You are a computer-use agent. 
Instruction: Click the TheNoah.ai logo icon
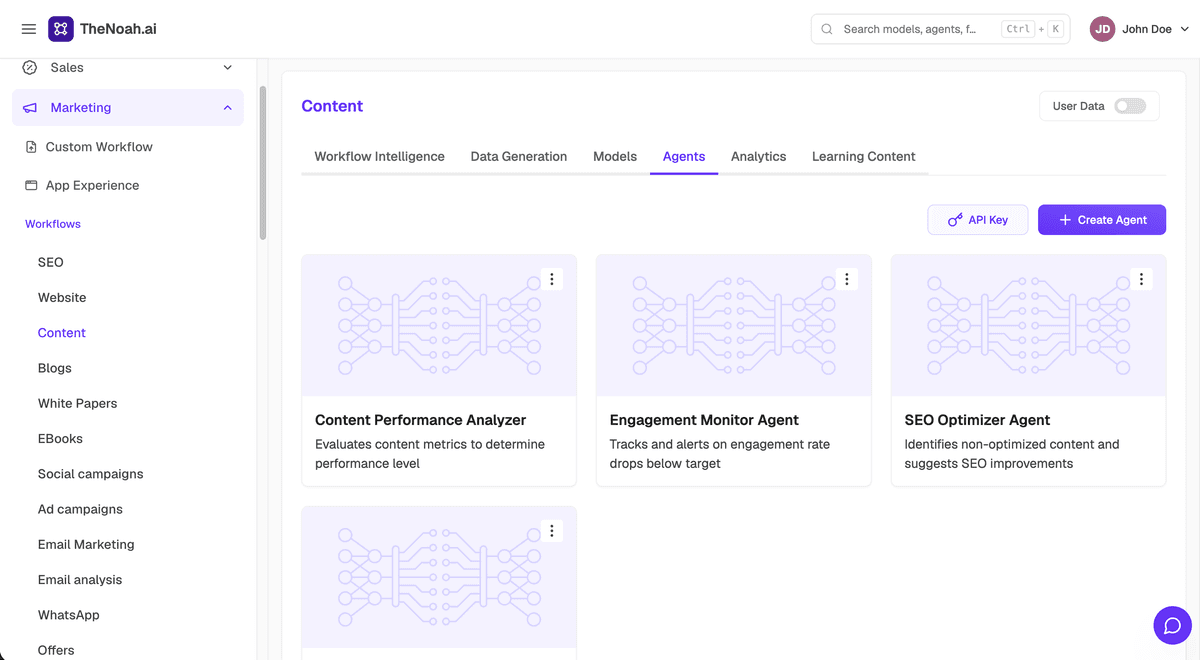[61, 29]
